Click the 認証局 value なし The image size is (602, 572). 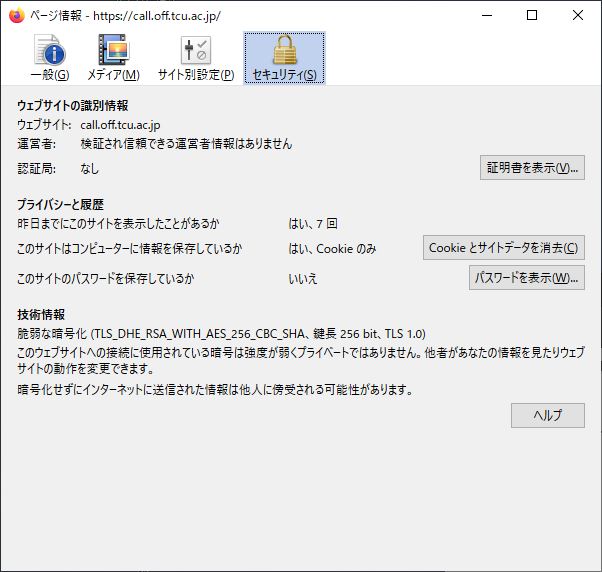coord(89,168)
